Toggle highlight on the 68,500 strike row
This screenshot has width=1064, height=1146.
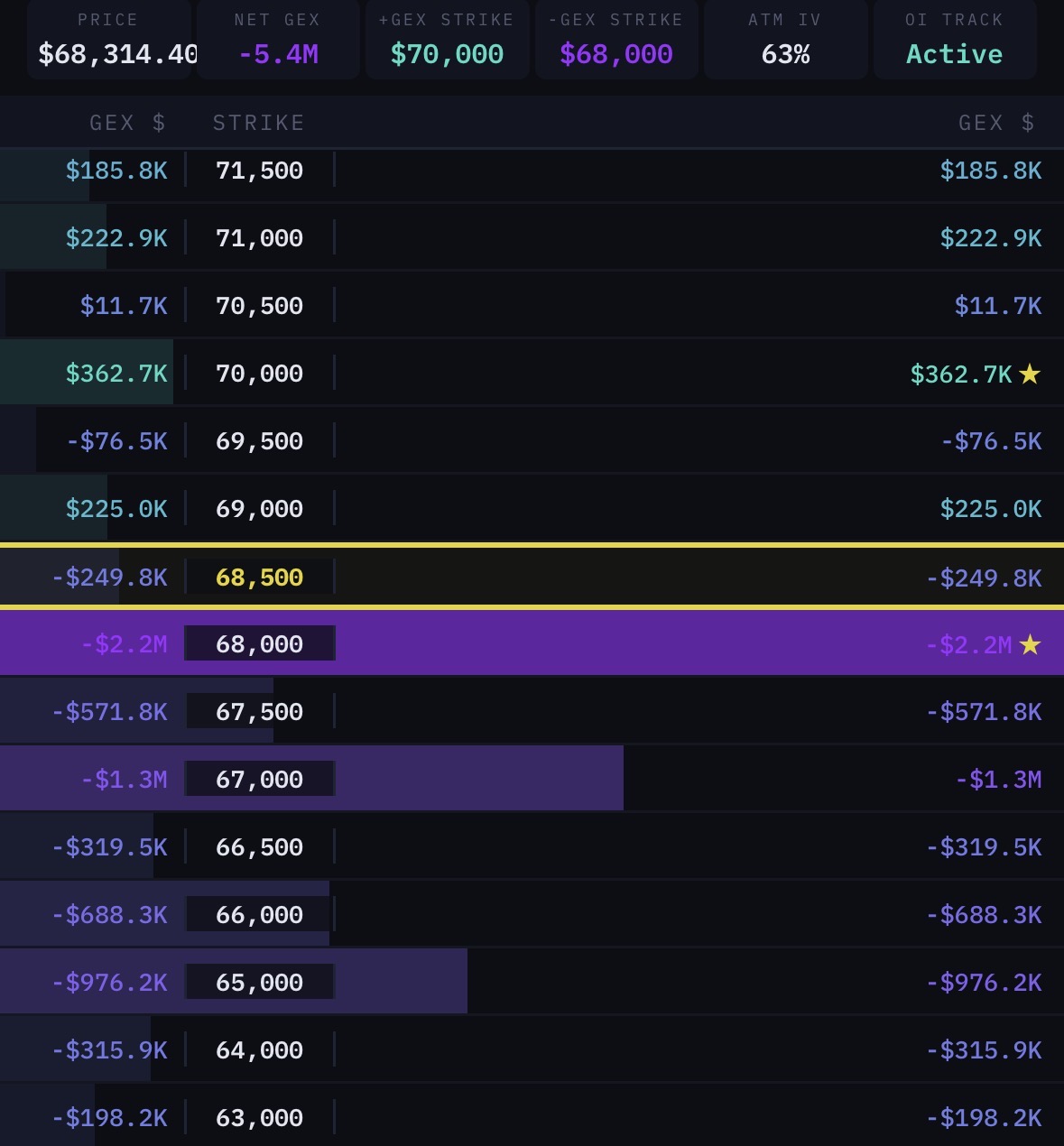pyautogui.click(x=532, y=576)
